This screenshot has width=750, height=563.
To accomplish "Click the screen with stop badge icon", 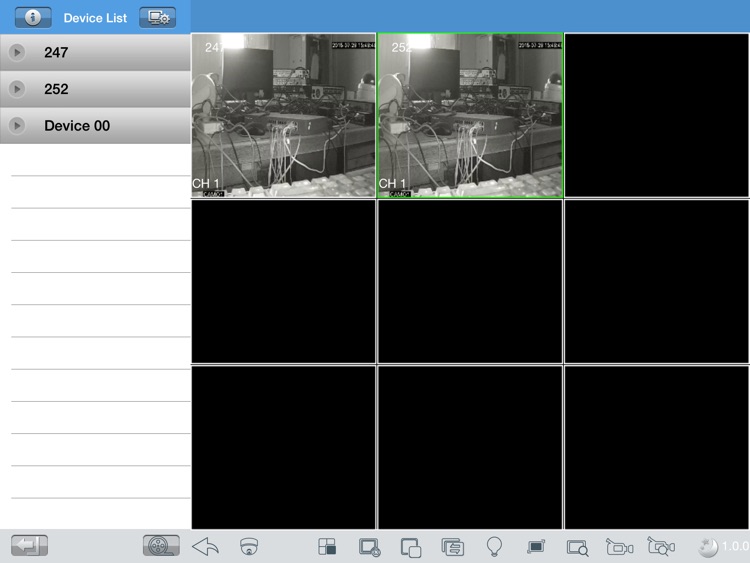I will [369, 547].
